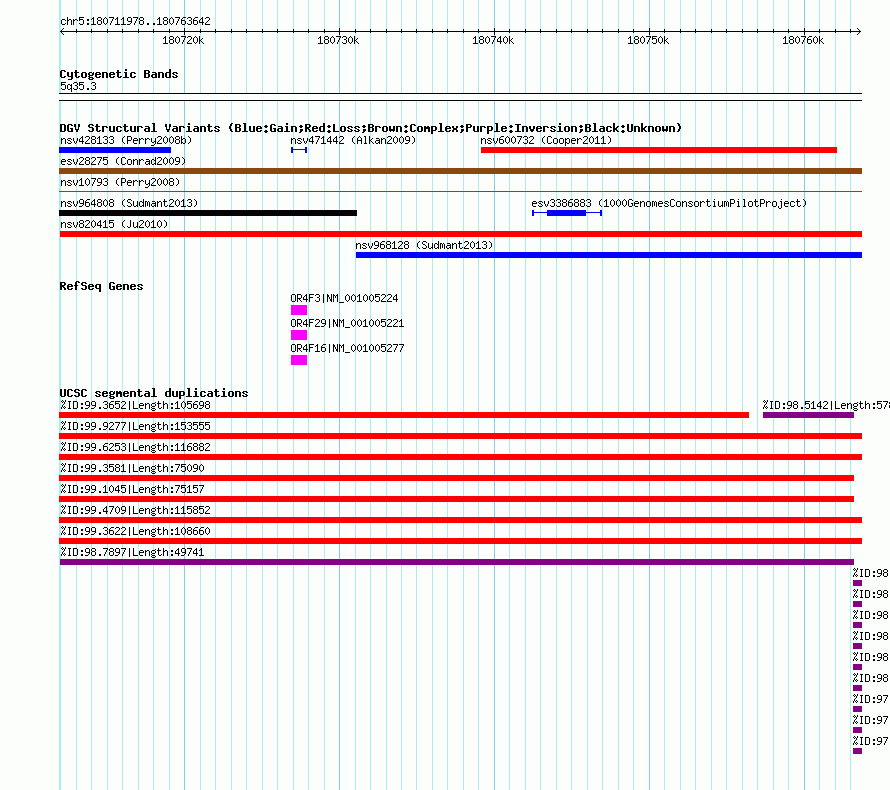Open the OR4F29|NM_001005221 gene label
The image size is (890, 790).
[347, 323]
